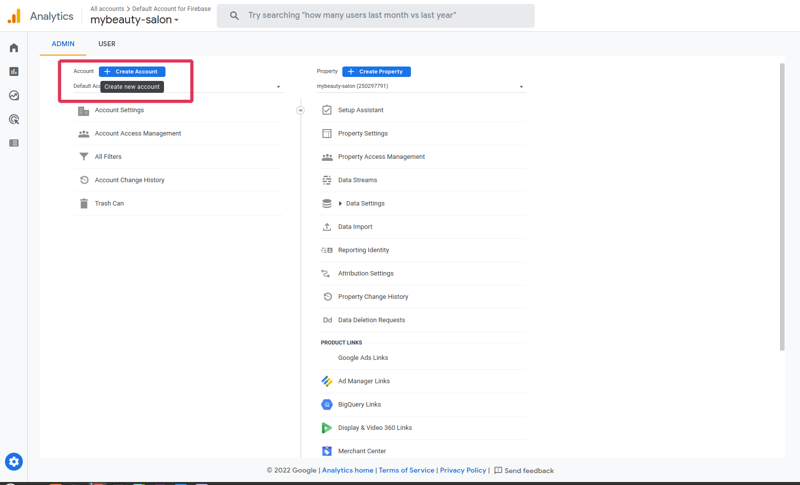Click the Setup Assistant checkmark icon

(327, 110)
